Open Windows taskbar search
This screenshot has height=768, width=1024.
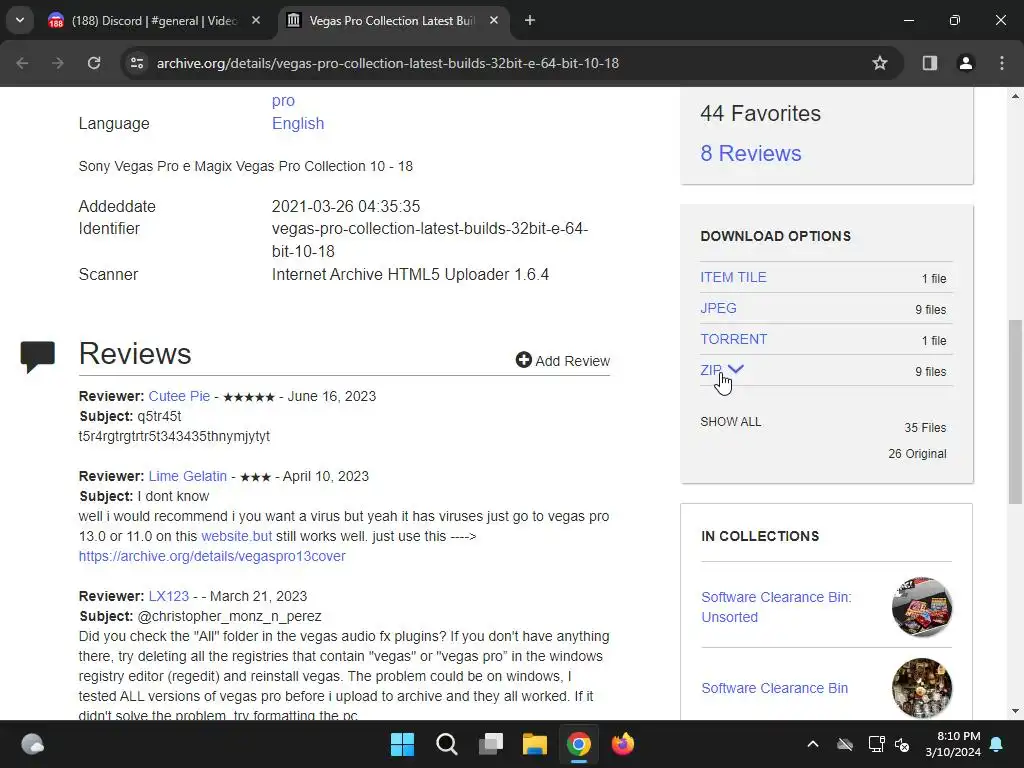pyautogui.click(x=447, y=744)
